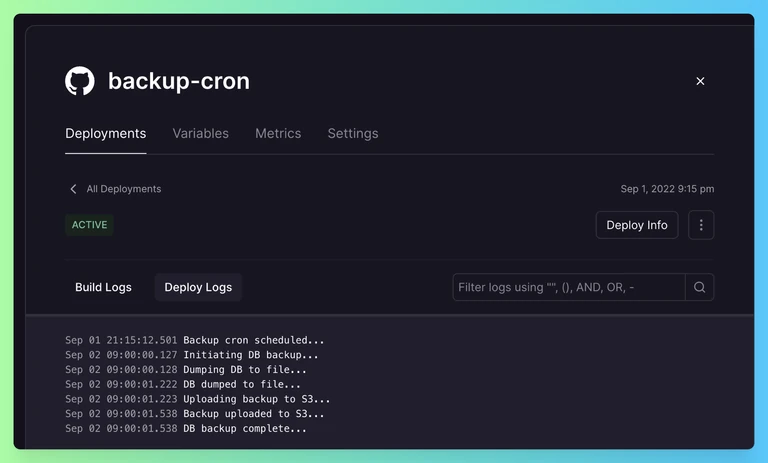The image size is (768, 463).
Task: Switch to the Deployments tab
Action: click(105, 133)
